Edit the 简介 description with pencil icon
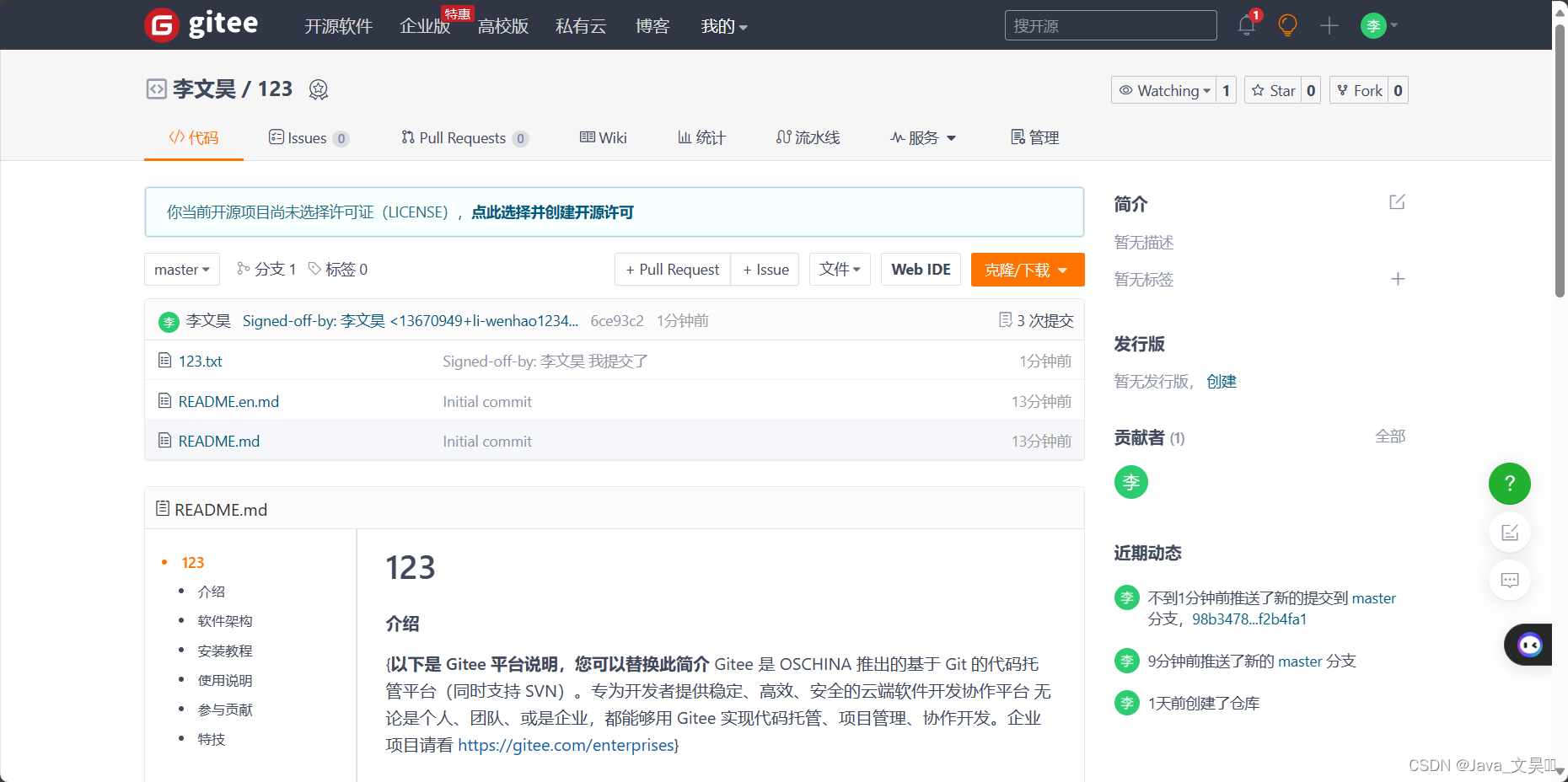1568x782 pixels. 1397,202
